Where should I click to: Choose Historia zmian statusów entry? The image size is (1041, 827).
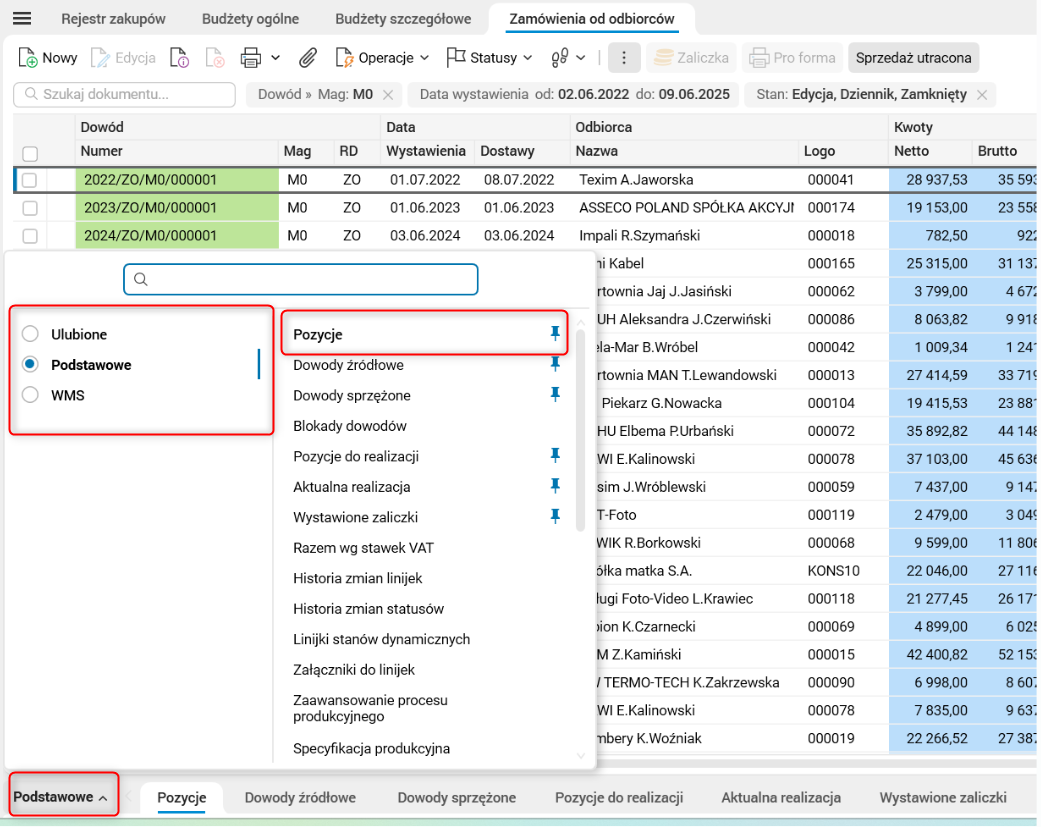[368, 609]
